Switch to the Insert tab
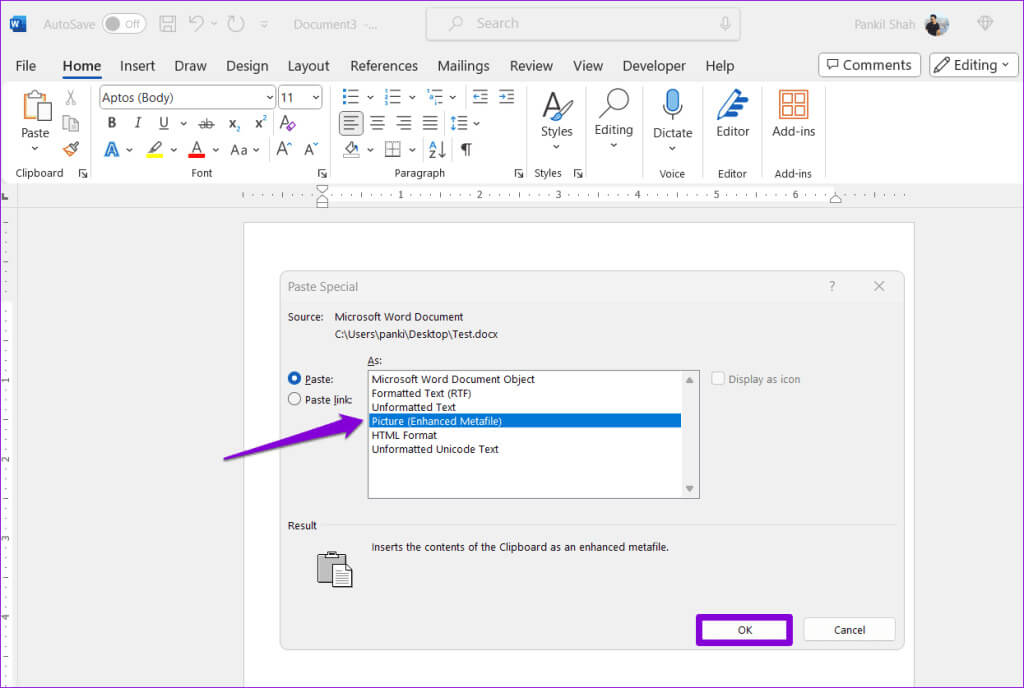 point(137,66)
